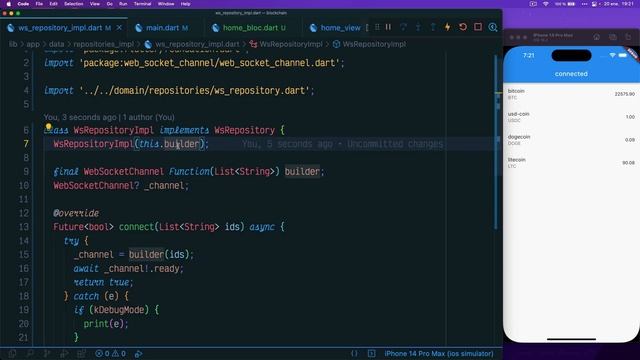Open the Code application menu
The height and width of the screenshot is (360, 640).
[x=23, y=4]
